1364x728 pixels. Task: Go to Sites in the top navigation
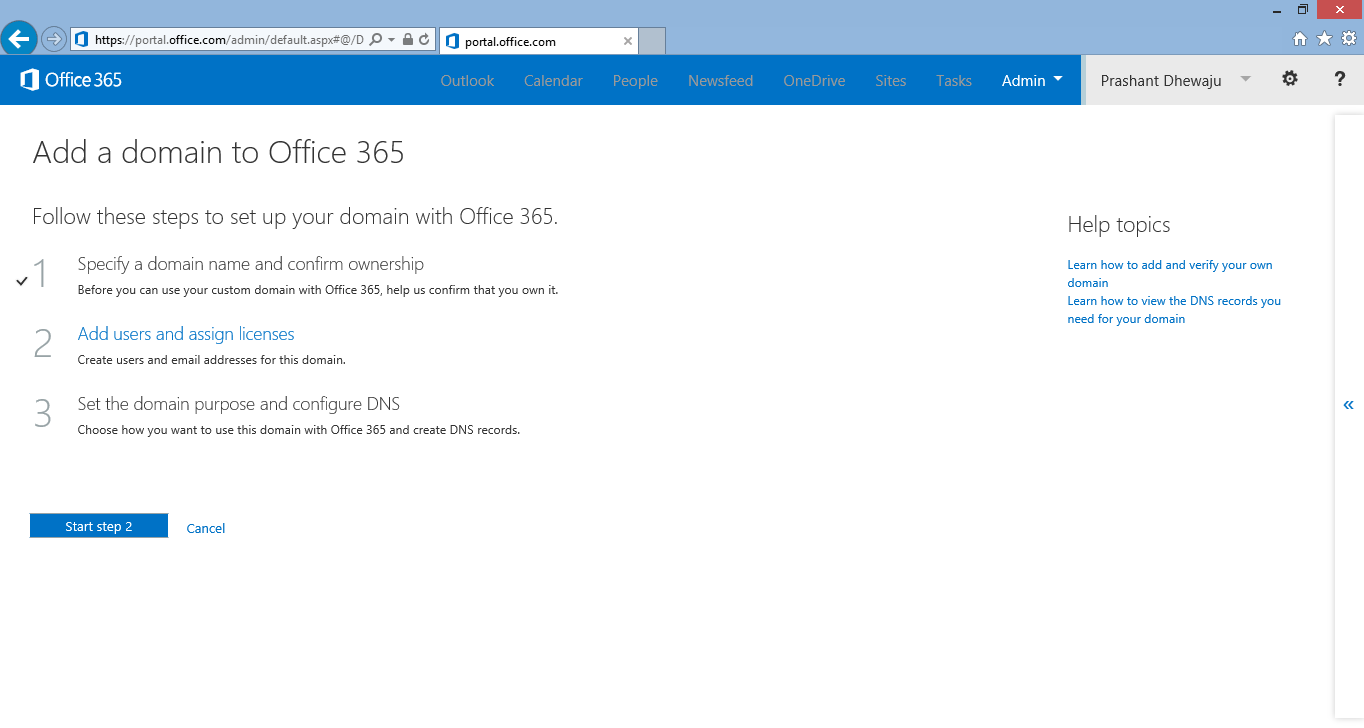[890, 81]
